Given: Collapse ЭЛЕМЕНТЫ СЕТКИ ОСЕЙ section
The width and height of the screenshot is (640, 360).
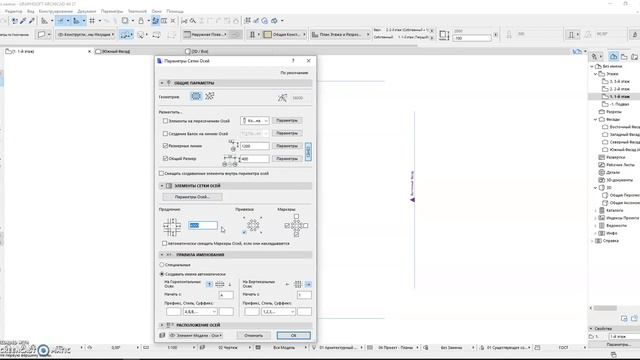Looking at the screenshot, I should pyautogui.click(x=162, y=186).
